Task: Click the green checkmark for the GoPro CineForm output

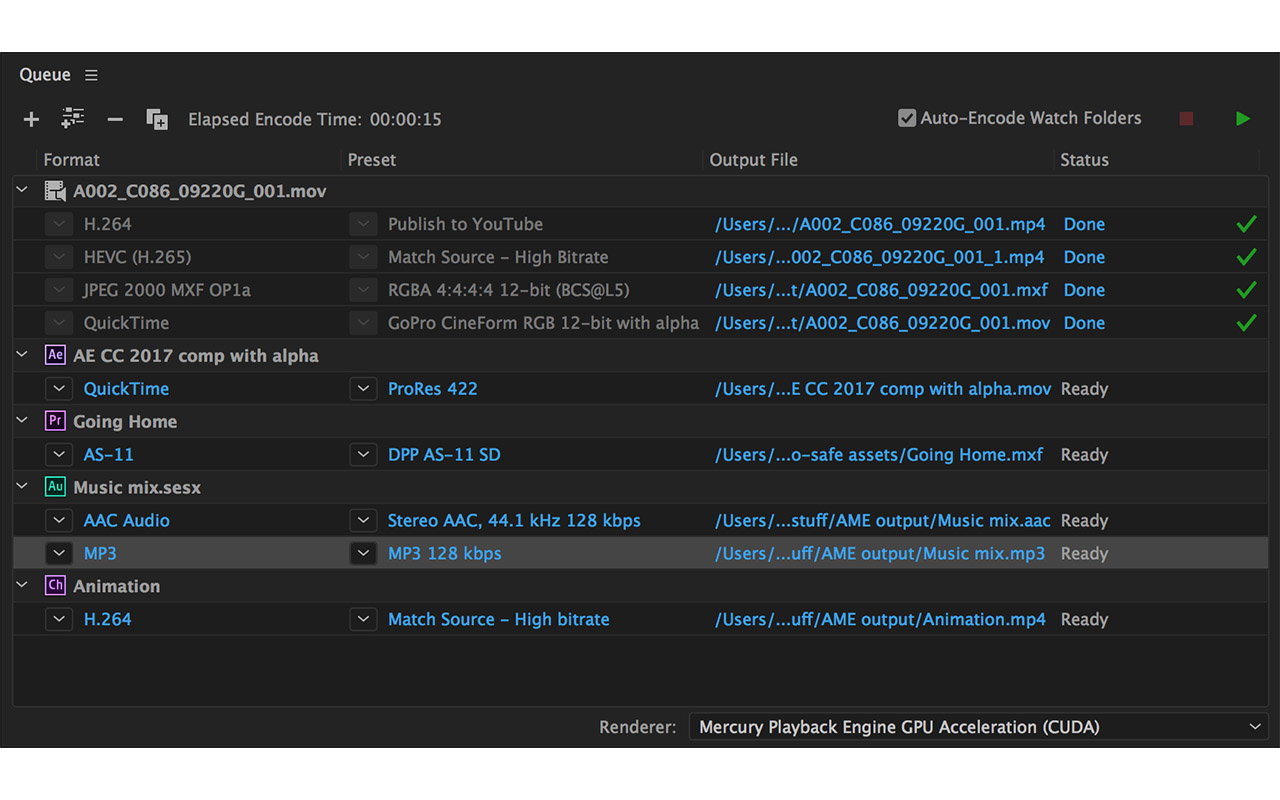Action: (1246, 323)
